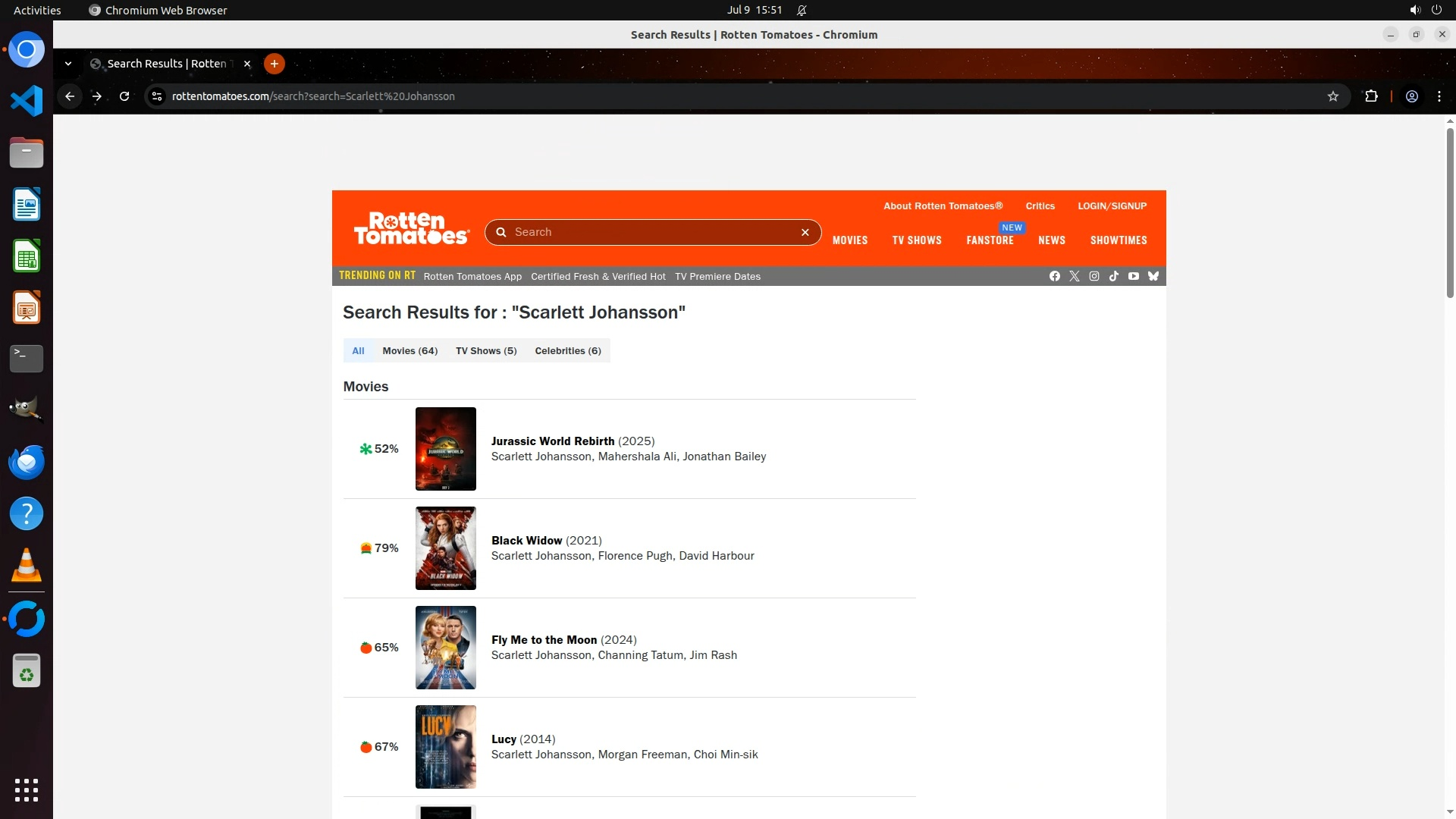1456x819 pixels.
Task: Open the Chromium three-dot menu
Action: (1439, 96)
